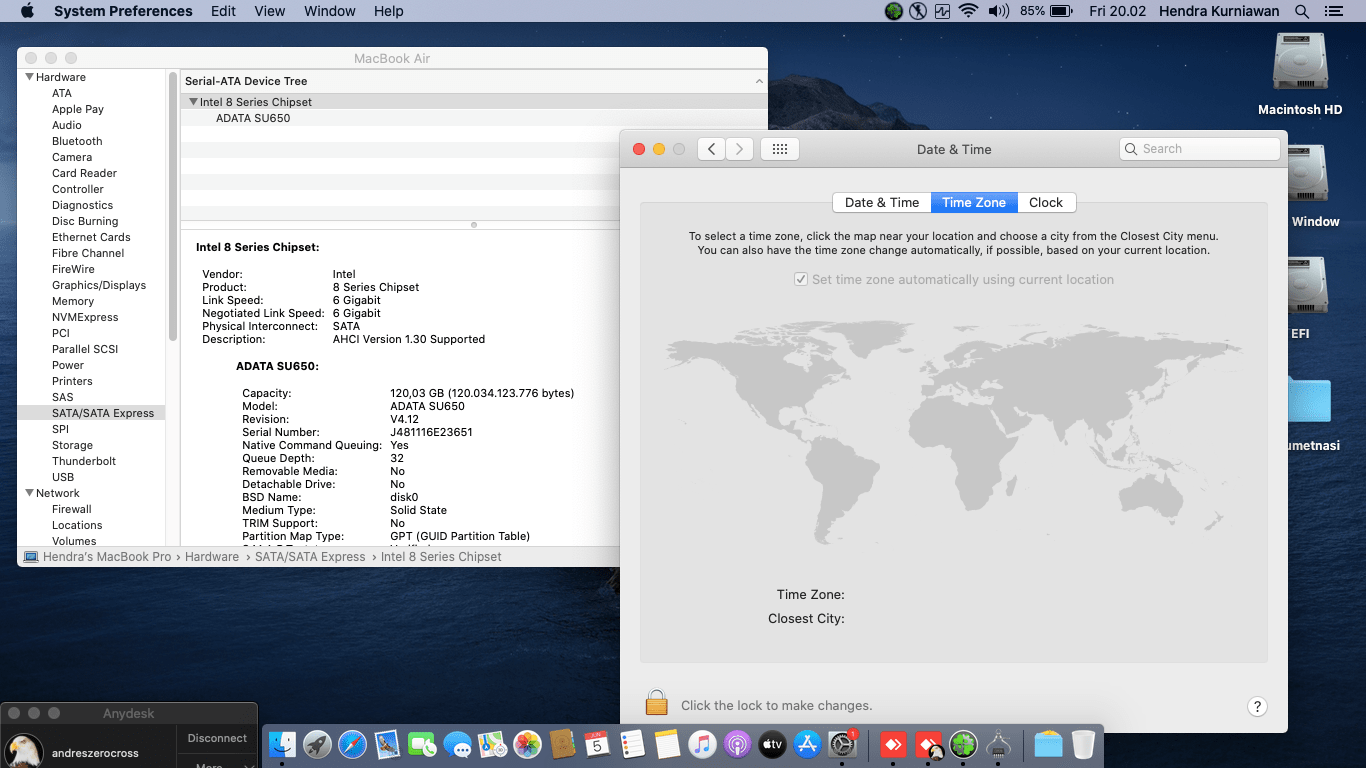This screenshot has width=1366, height=768.
Task: Open Safari in the Dock
Action: click(353, 744)
